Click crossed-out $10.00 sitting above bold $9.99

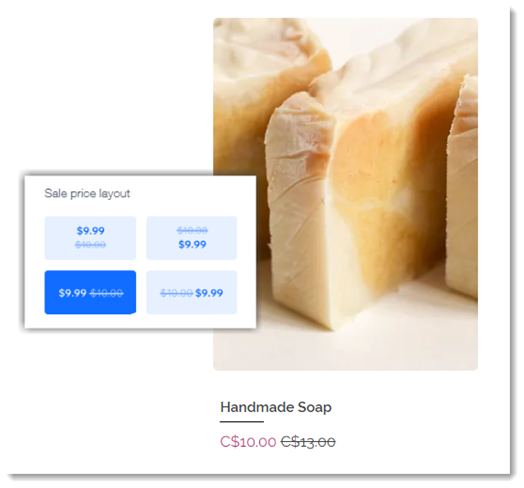[x=192, y=230]
